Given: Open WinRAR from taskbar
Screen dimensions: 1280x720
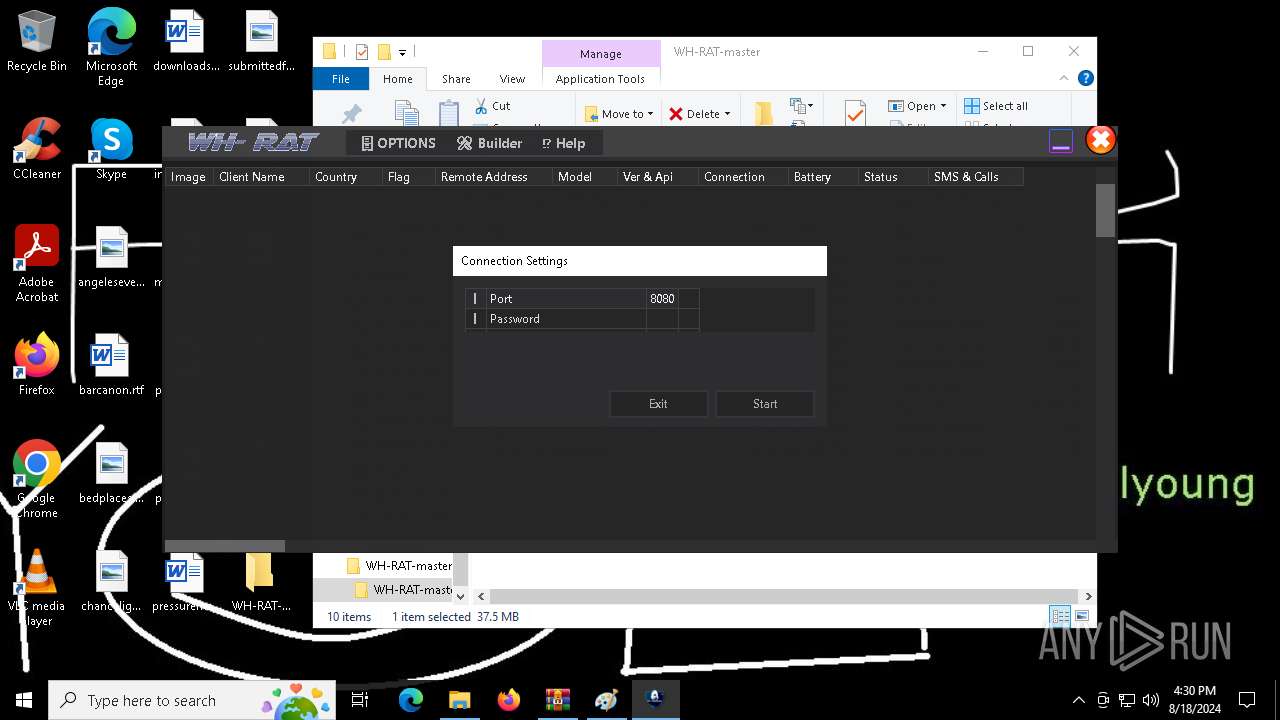Looking at the screenshot, I should click(557, 700).
